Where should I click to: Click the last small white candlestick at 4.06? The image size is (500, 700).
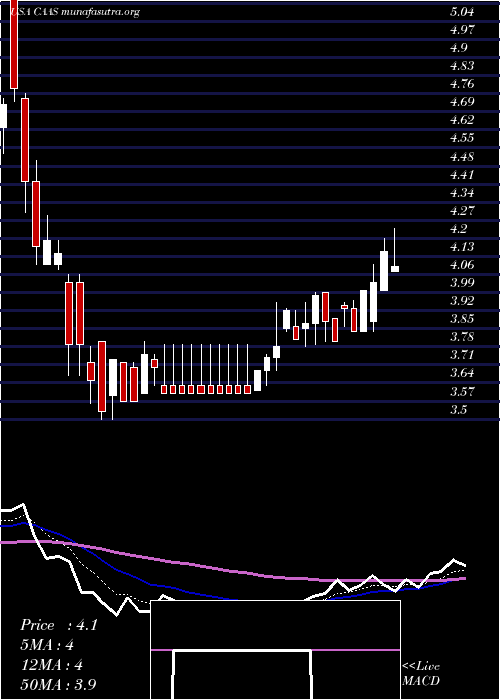[395, 268]
